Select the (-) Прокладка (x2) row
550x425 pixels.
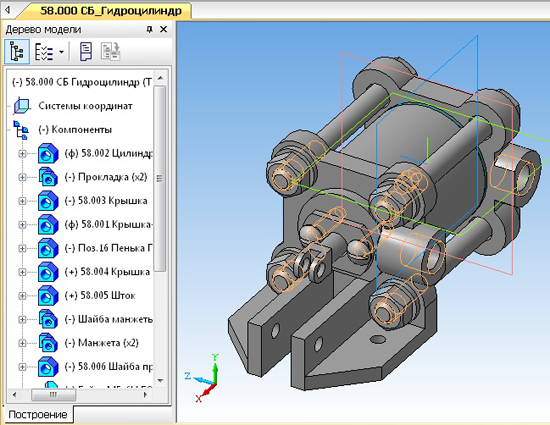(106, 177)
